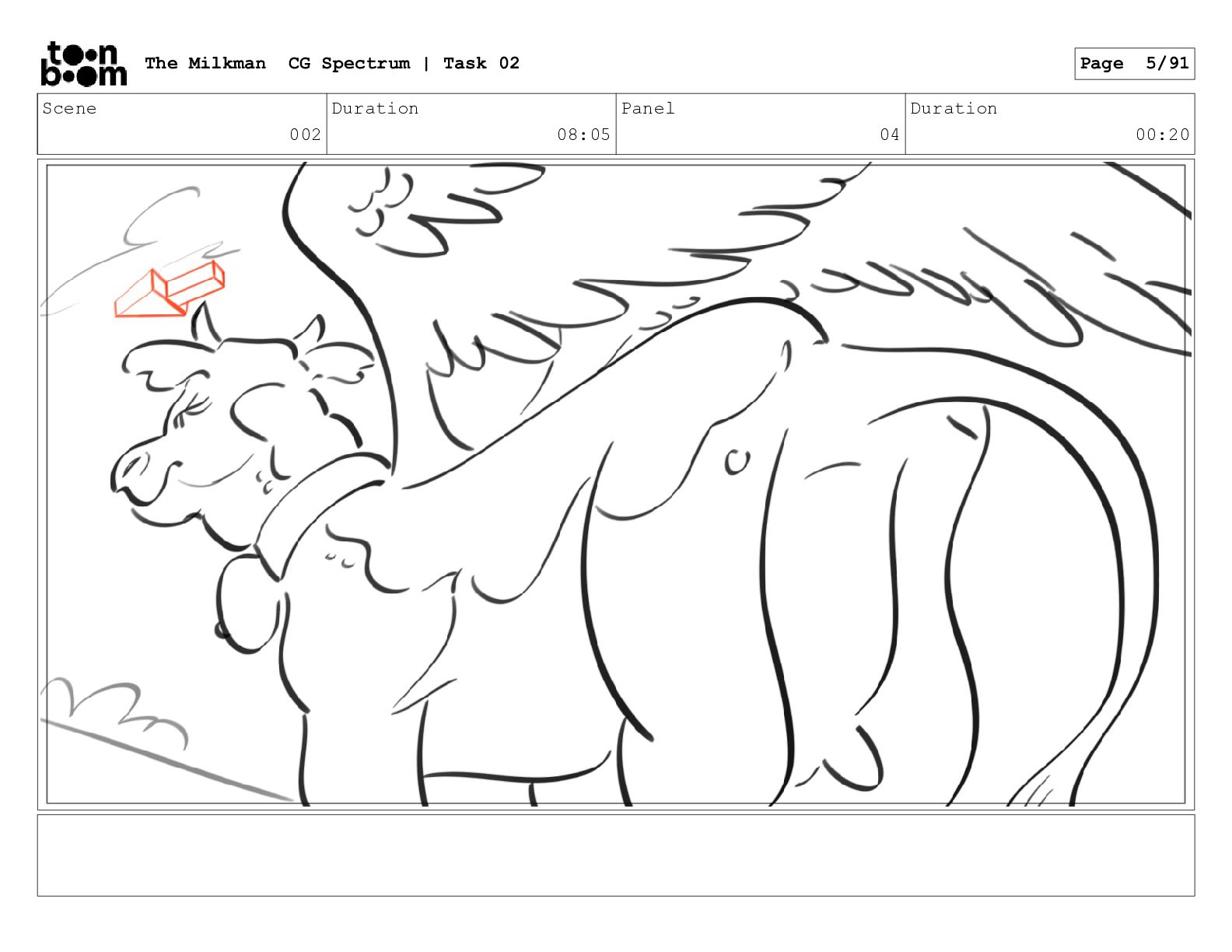Screen dimensions: 1232x952
Task: Click the Toon Boom logo
Action: (x=83, y=64)
